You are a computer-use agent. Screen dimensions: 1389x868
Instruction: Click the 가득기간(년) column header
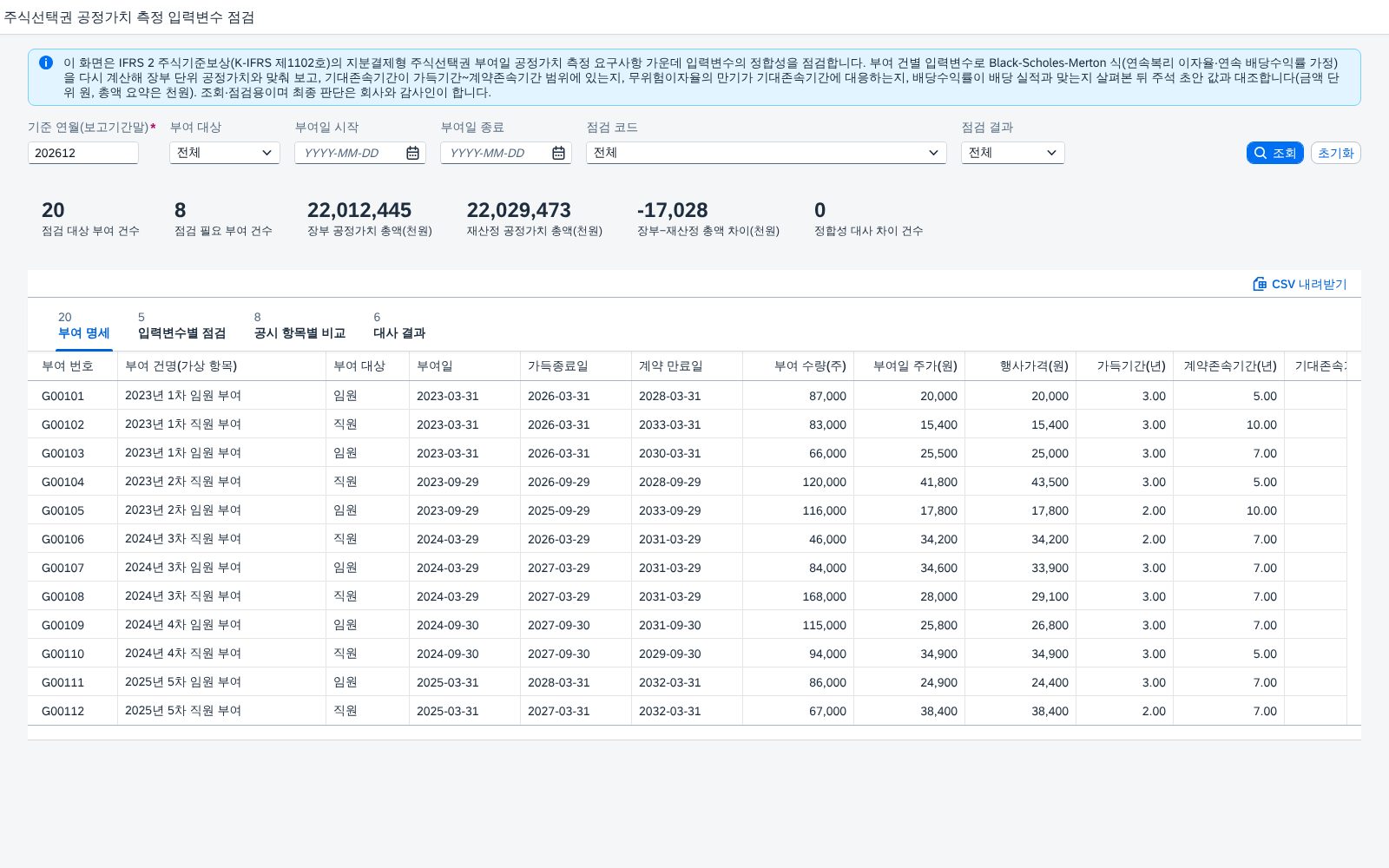point(1125,366)
